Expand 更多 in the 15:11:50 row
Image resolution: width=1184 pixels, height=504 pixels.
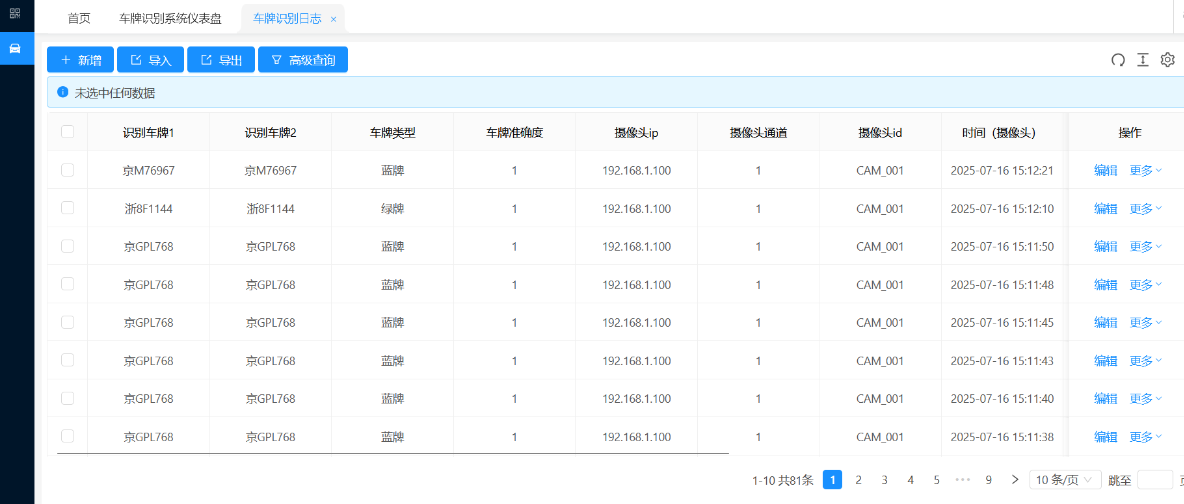(1145, 246)
